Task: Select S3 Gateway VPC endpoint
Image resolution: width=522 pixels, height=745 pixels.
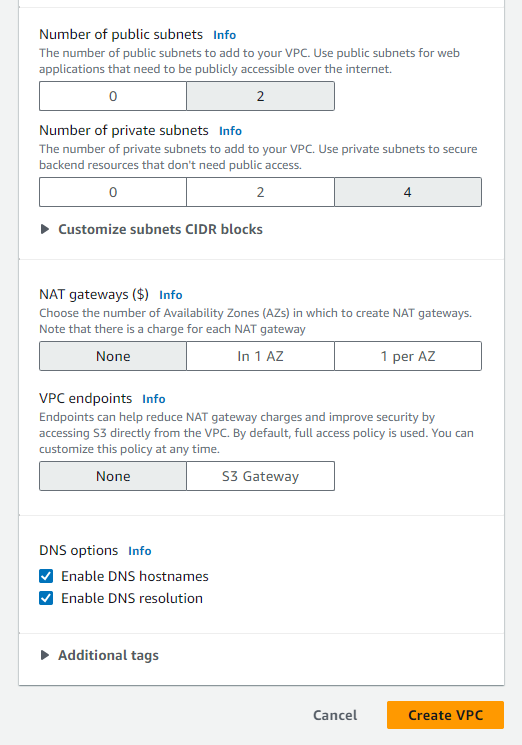Action: (260, 476)
